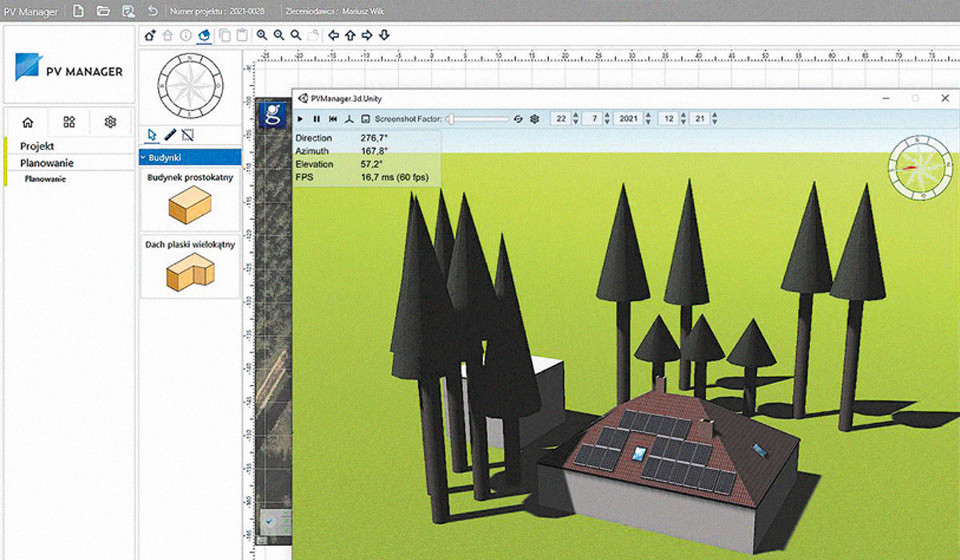Click the month field showing 7

(593, 119)
